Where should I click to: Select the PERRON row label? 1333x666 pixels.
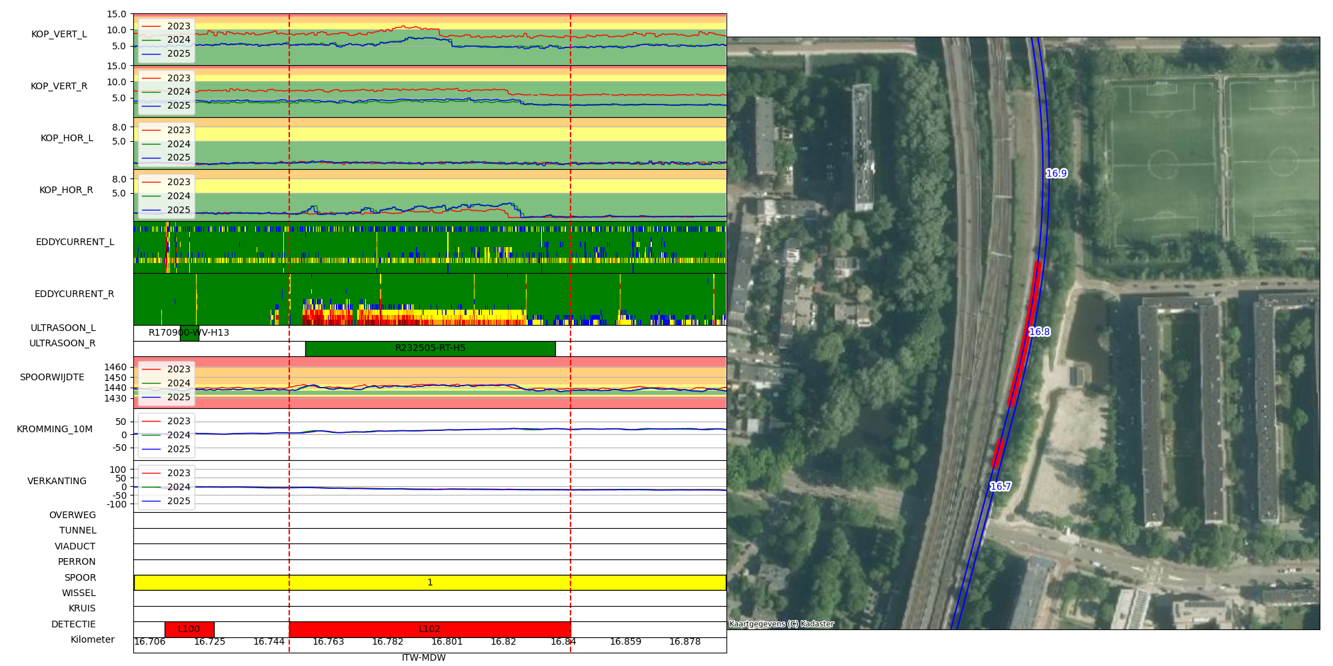(x=77, y=562)
